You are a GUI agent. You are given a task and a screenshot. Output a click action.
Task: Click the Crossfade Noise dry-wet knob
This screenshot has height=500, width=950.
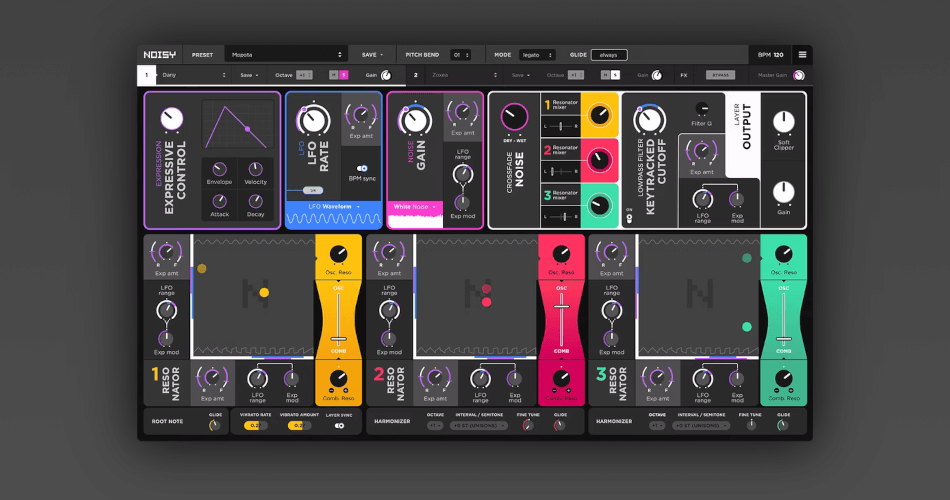click(x=514, y=116)
